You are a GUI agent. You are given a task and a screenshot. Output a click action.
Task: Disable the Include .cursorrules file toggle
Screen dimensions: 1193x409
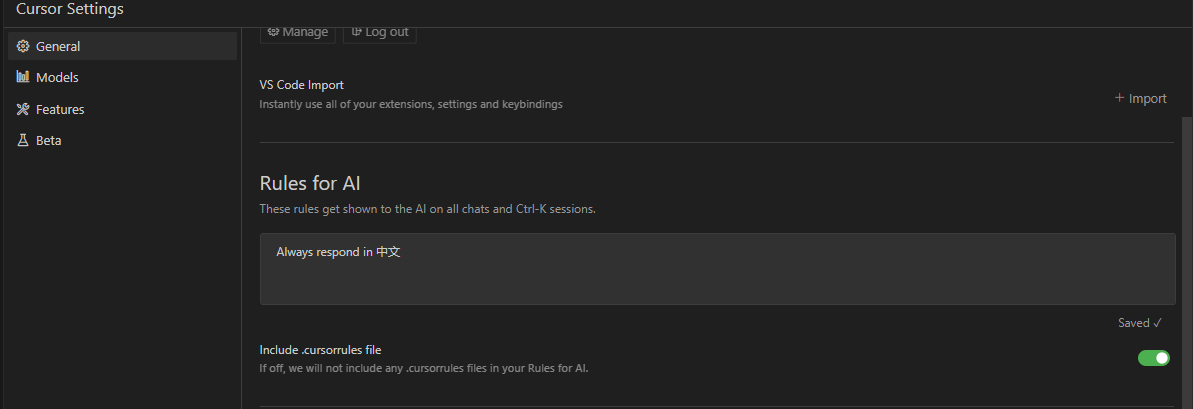[1153, 358]
